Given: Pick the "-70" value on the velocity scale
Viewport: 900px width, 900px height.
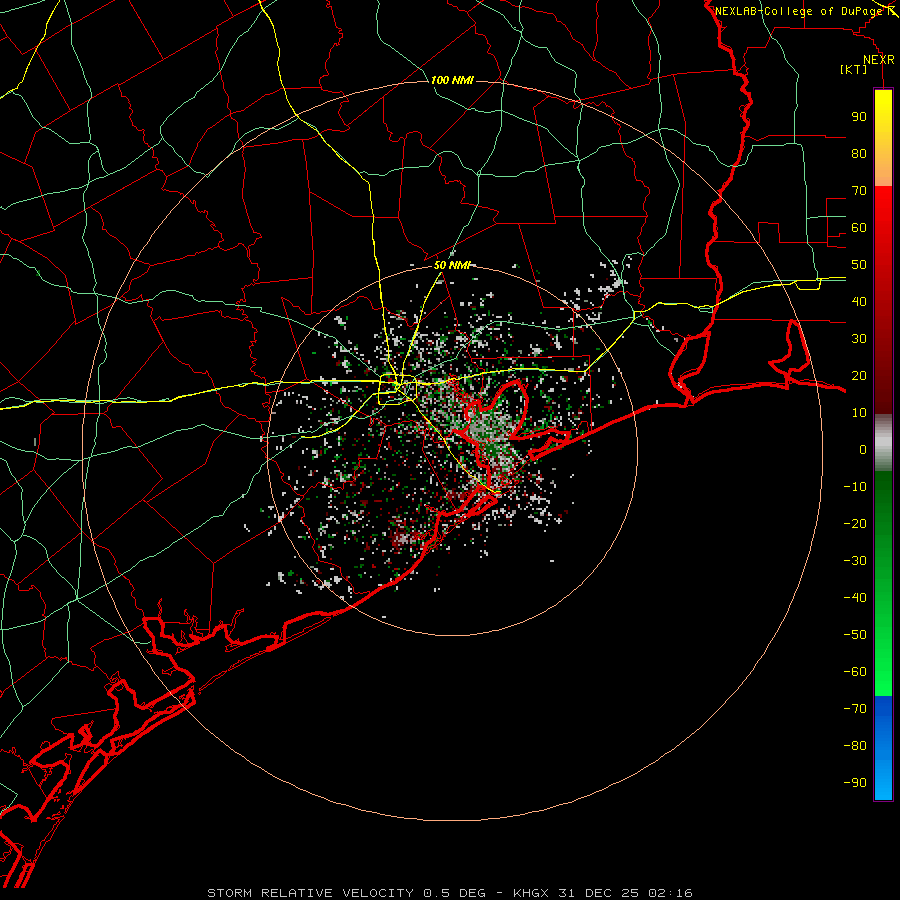Looking at the screenshot, I should [x=855, y=709].
